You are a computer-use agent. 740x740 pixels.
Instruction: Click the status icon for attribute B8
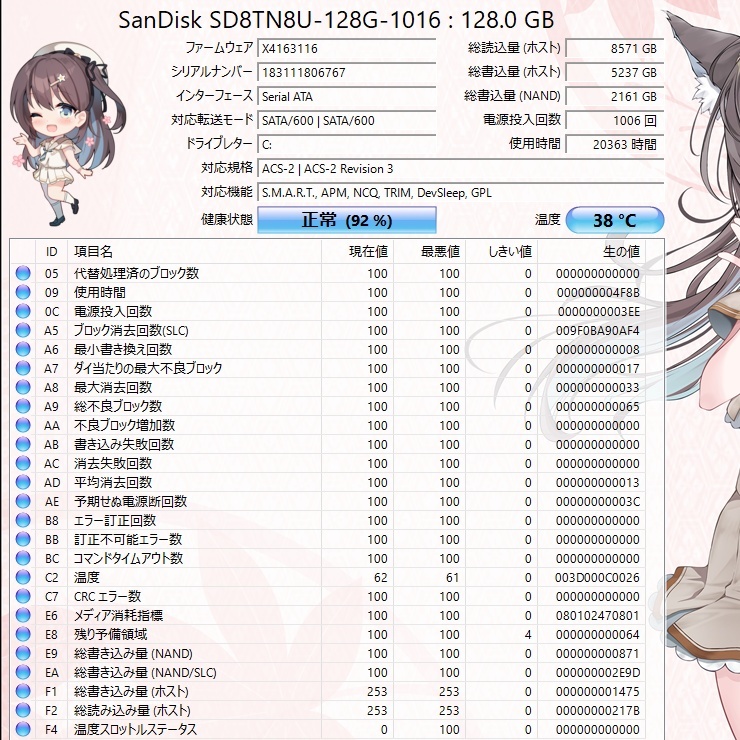[23, 520]
